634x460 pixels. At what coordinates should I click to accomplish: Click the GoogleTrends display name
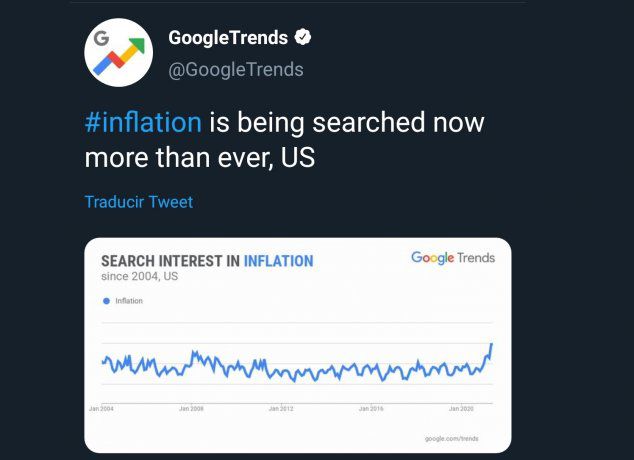228,38
